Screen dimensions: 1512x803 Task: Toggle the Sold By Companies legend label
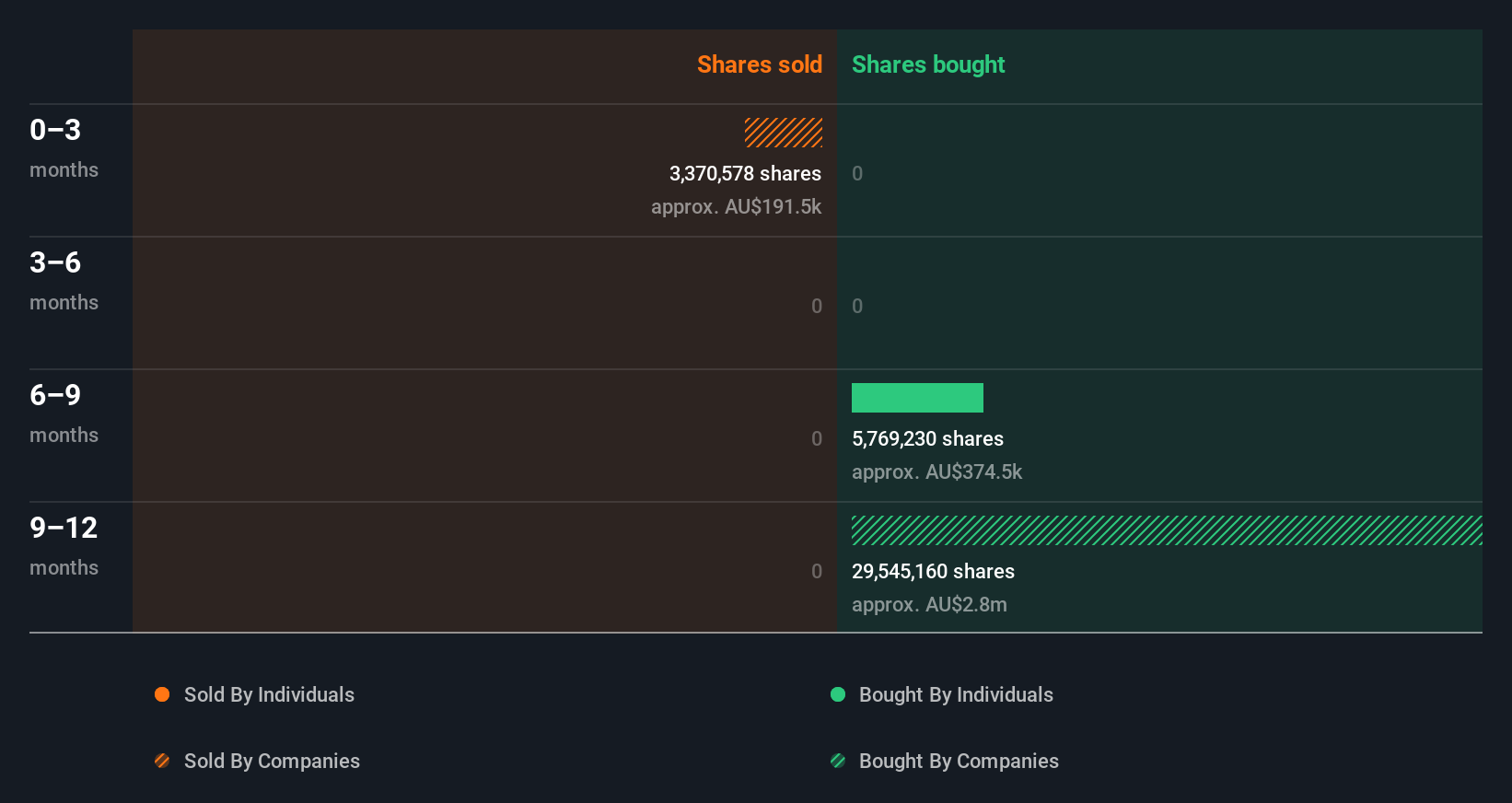[272, 761]
